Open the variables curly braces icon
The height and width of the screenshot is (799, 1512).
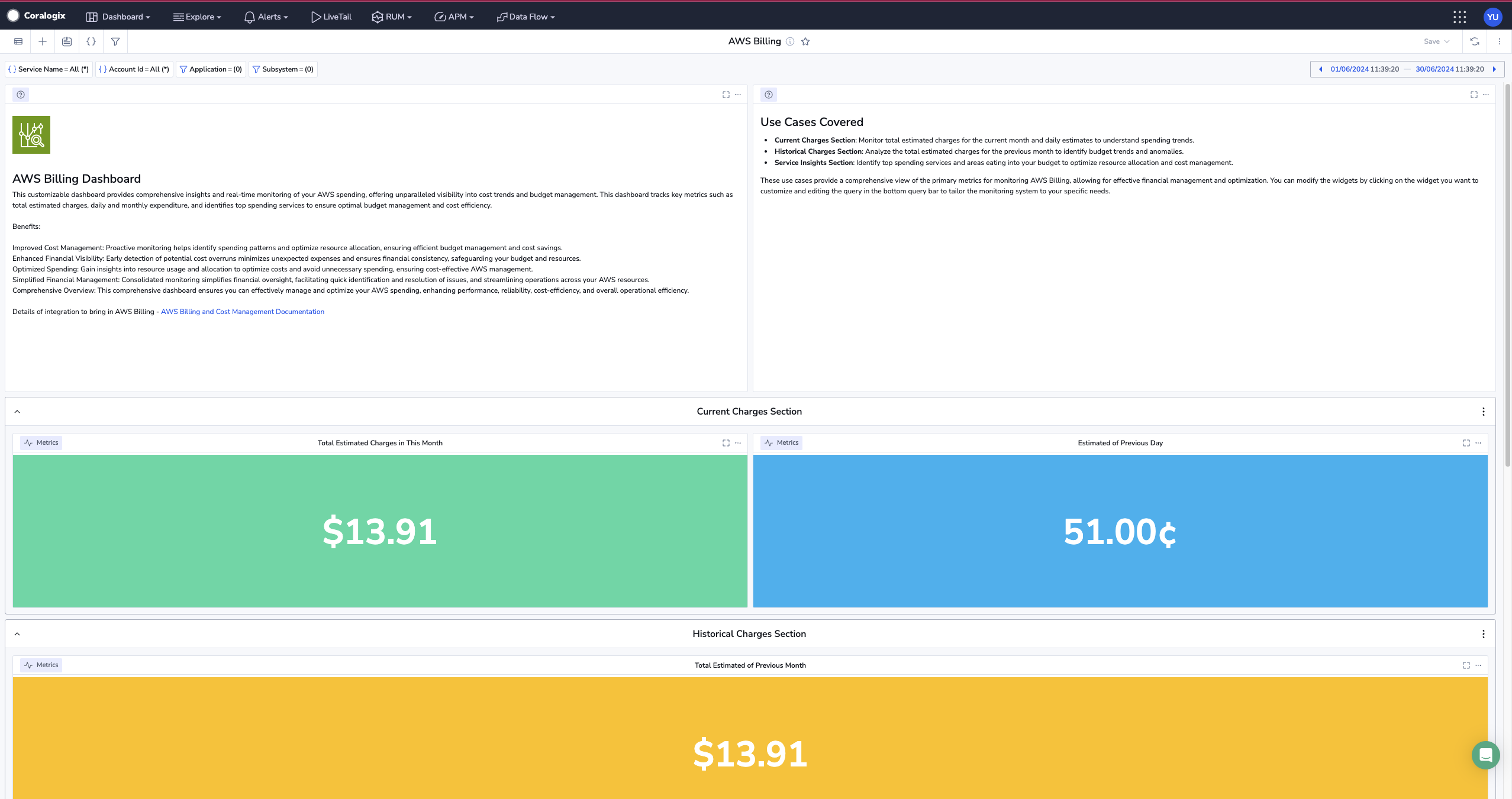[91, 41]
